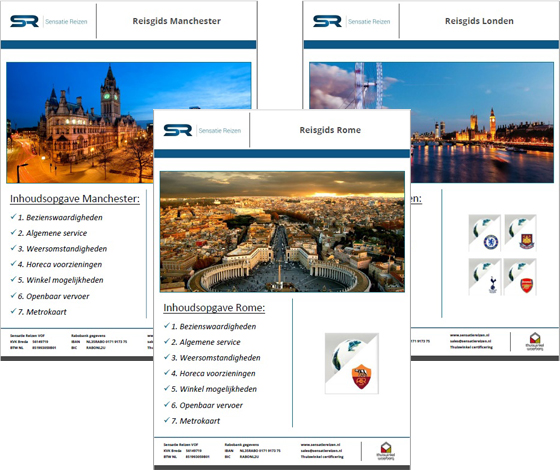Viewport: 560px width, 470px height.
Task: Click 'Sensatie Reizen VOF' in the Rome footer
Action: pos(181,445)
